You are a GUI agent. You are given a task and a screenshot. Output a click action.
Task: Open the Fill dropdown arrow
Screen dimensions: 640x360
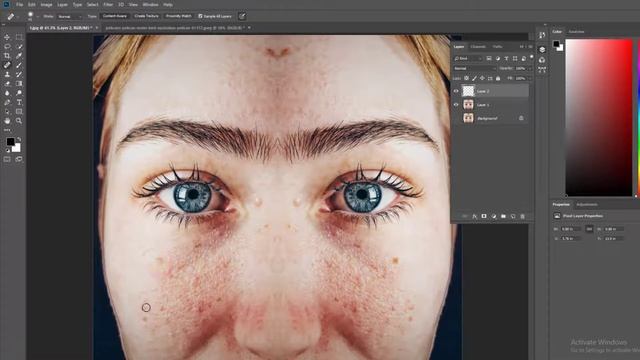point(530,78)
